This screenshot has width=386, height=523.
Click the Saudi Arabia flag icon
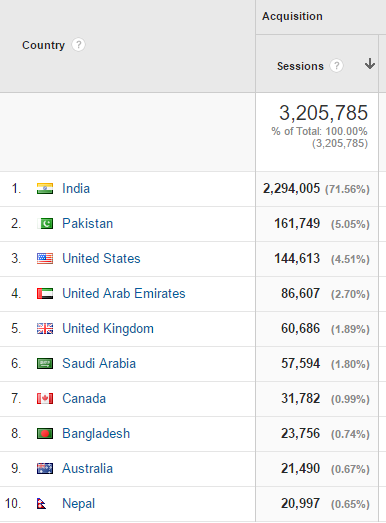point(45,364)
